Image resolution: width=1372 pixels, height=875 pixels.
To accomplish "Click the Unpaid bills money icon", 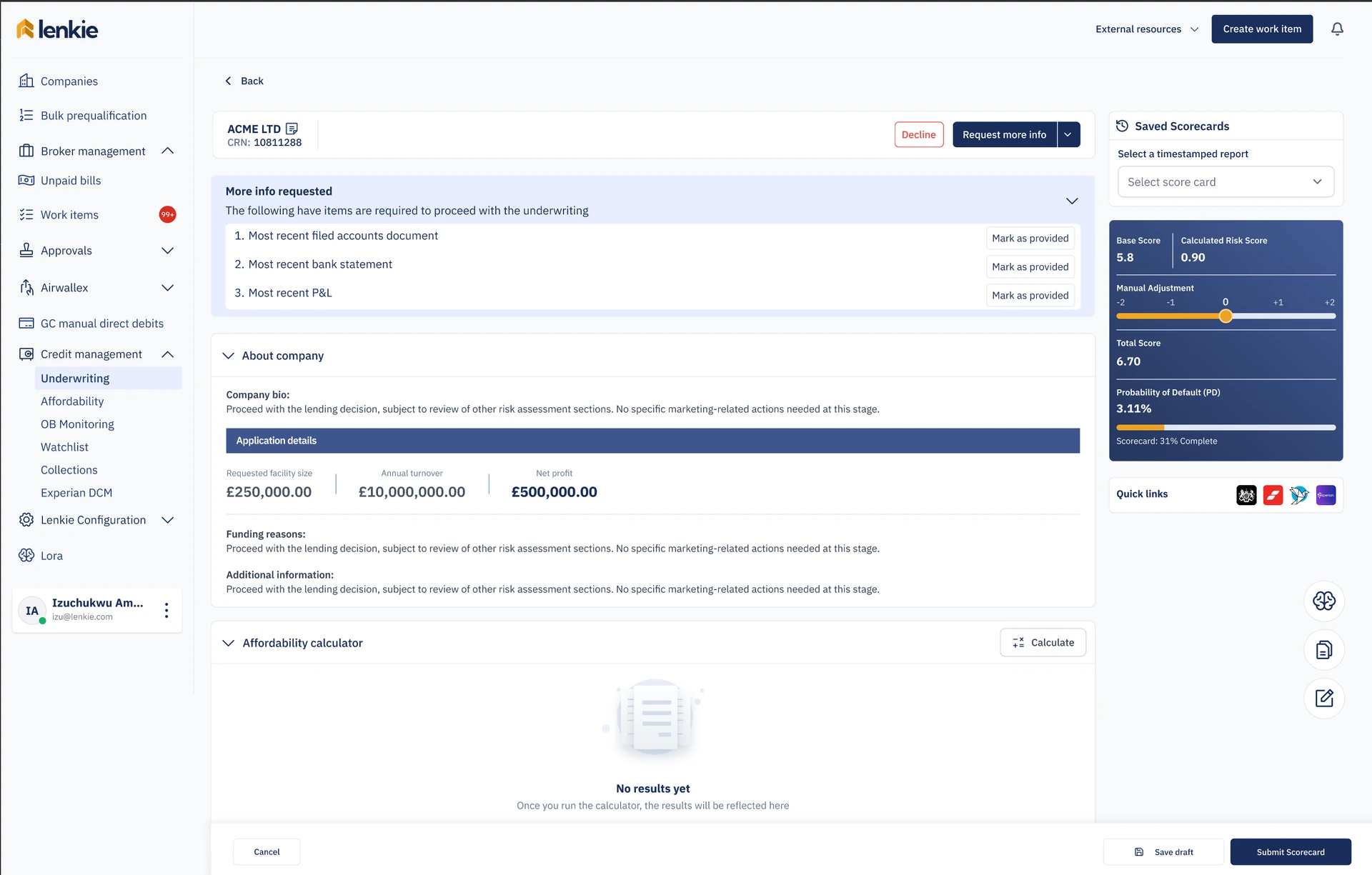I will [x=26, y=180].
